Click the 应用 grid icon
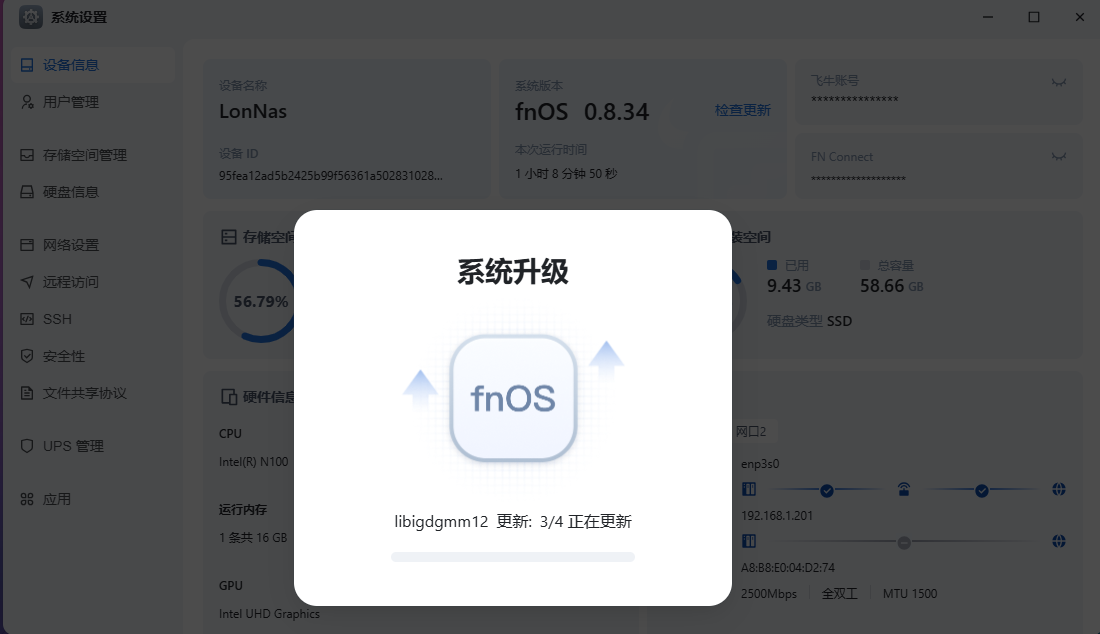Screen dimensions: 1100x634 click(x=27, y=499)
